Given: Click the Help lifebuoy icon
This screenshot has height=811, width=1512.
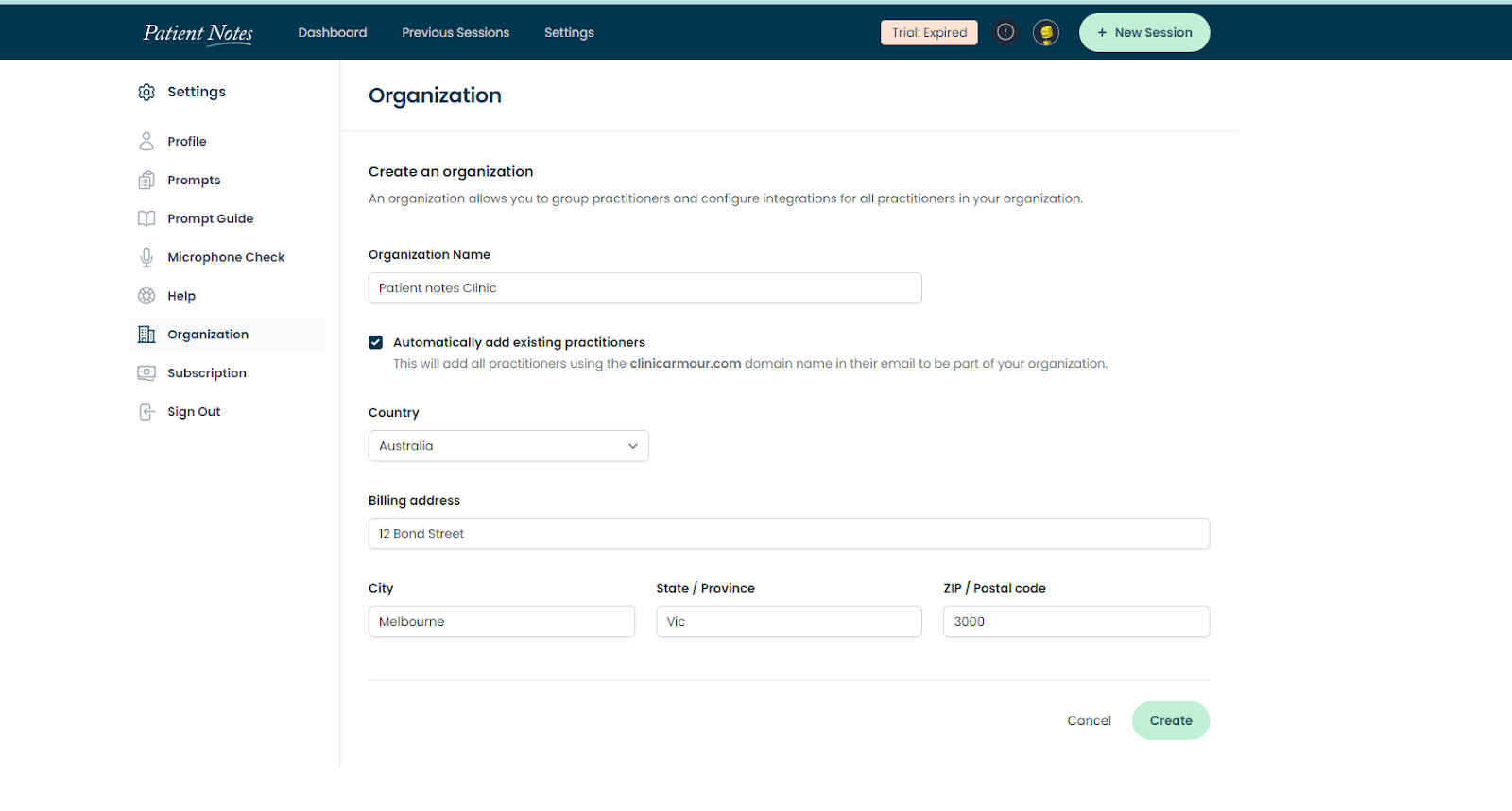Looking at the screenshot, I should tap(146, 296).
